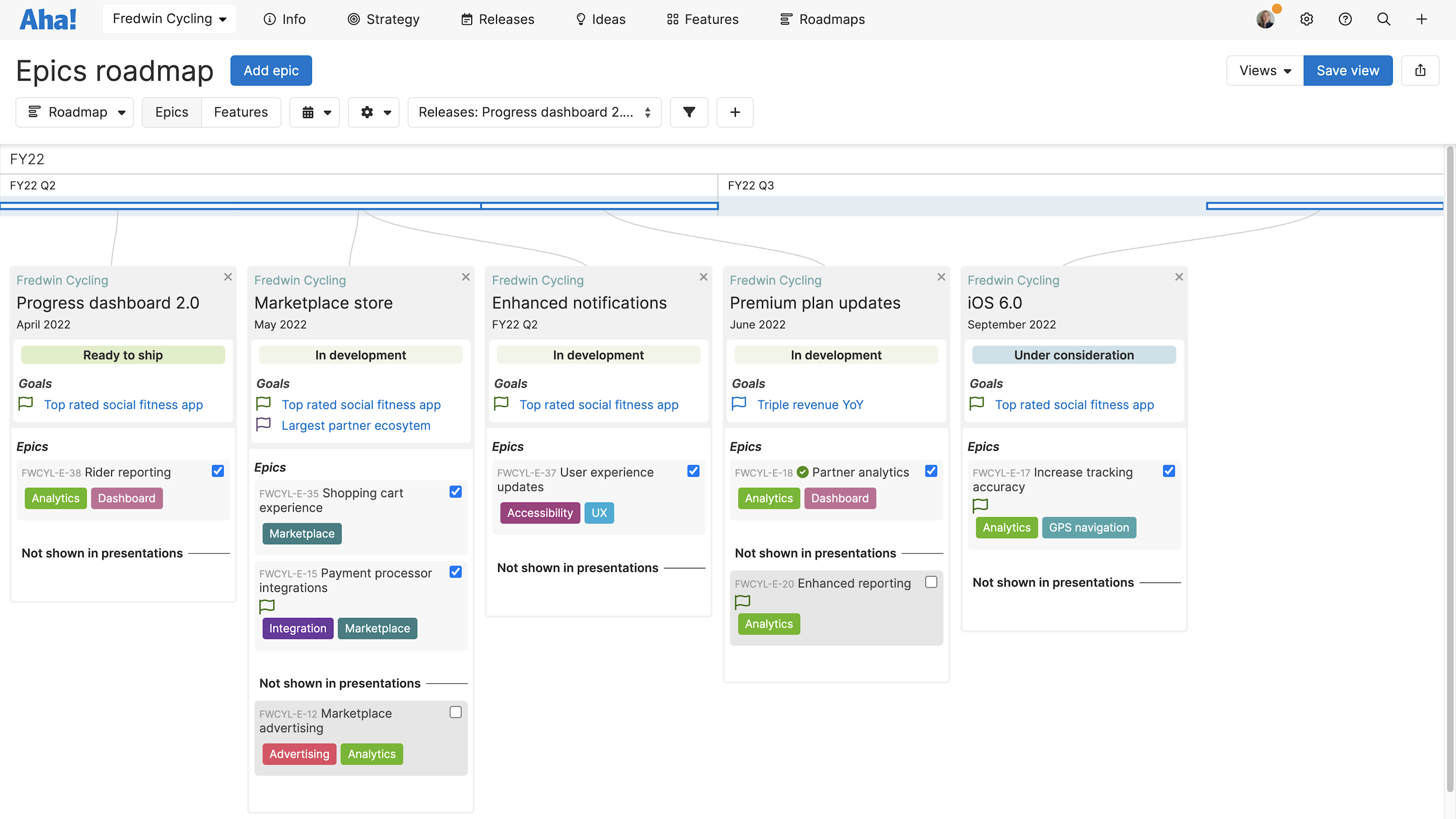Image resolution: width=1456 pixels, height=819 pixels.
Task: Open the filter funnel icon
Action: pos(688,112)
